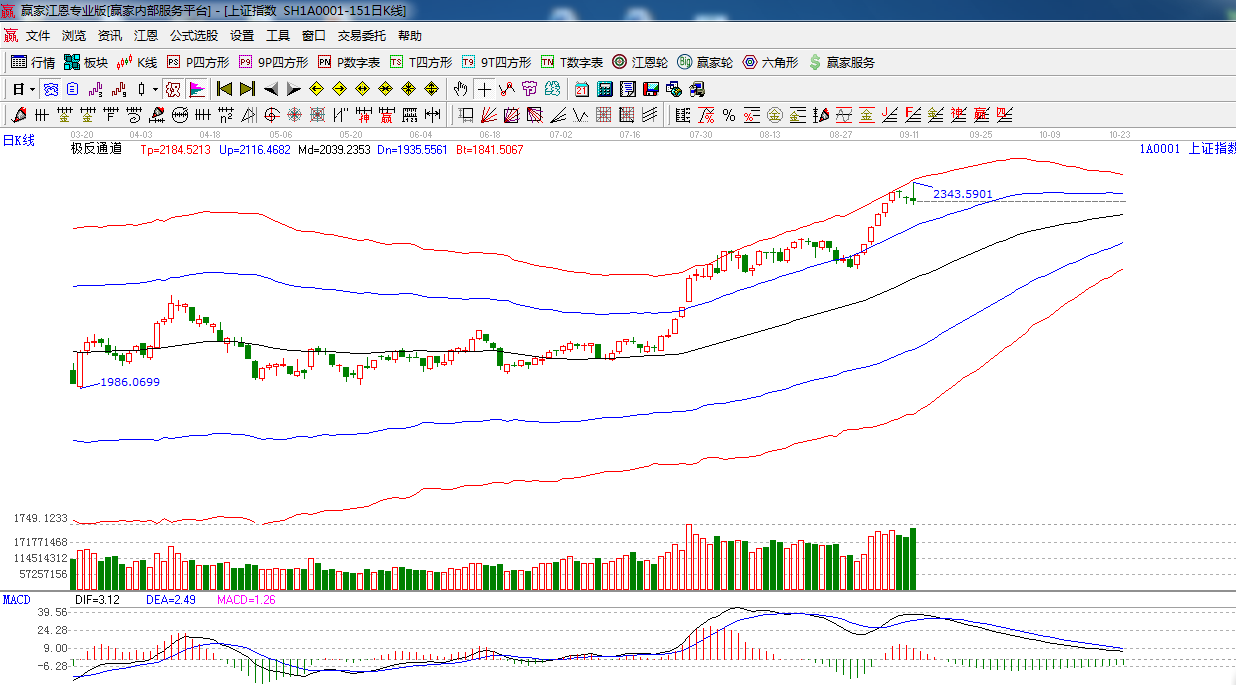1236x685 pixels.
Task: Click the MACD indicator label
Action: (x=16, y=600)
